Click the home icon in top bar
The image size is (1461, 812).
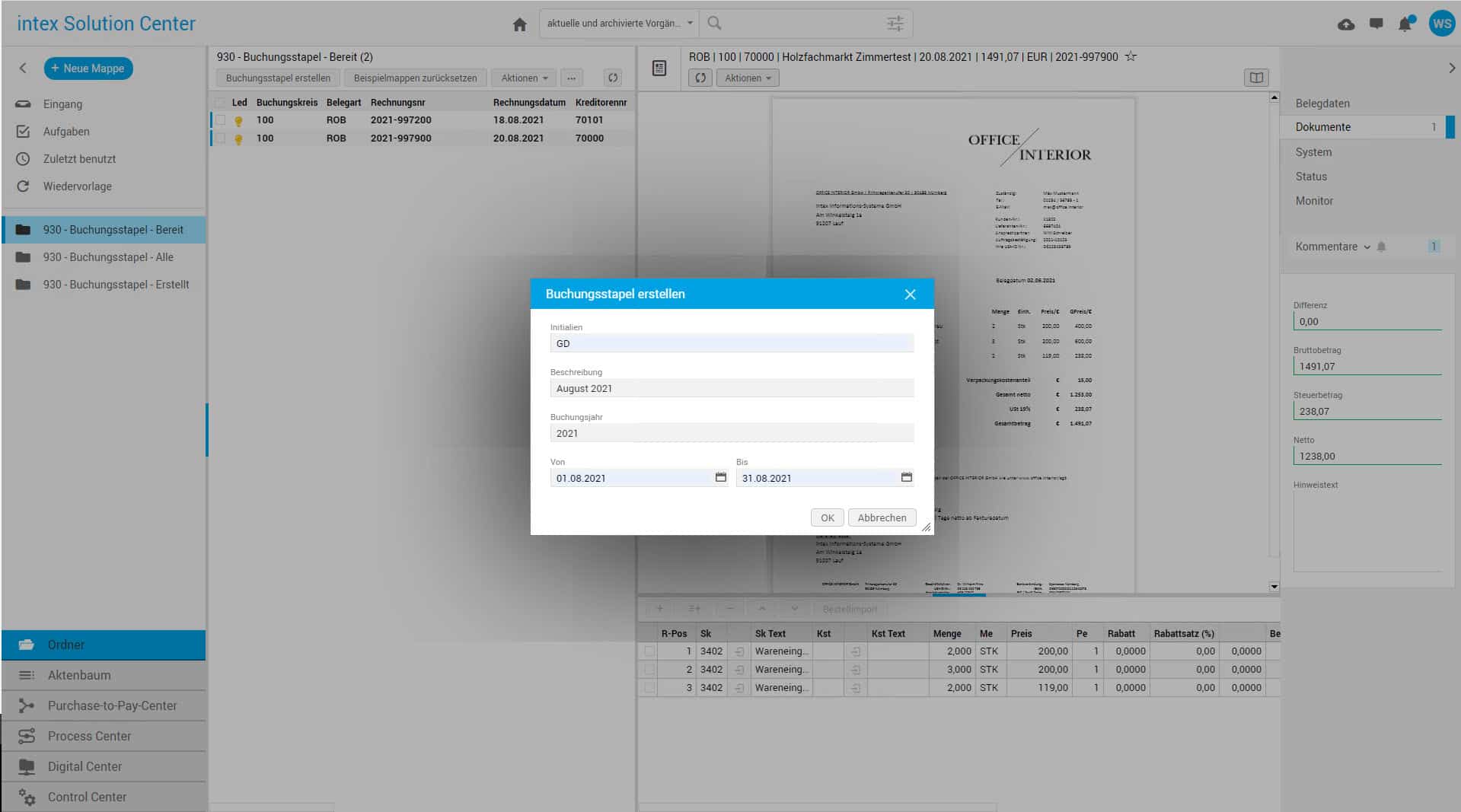pyautogui.click(x=519, y=24)
